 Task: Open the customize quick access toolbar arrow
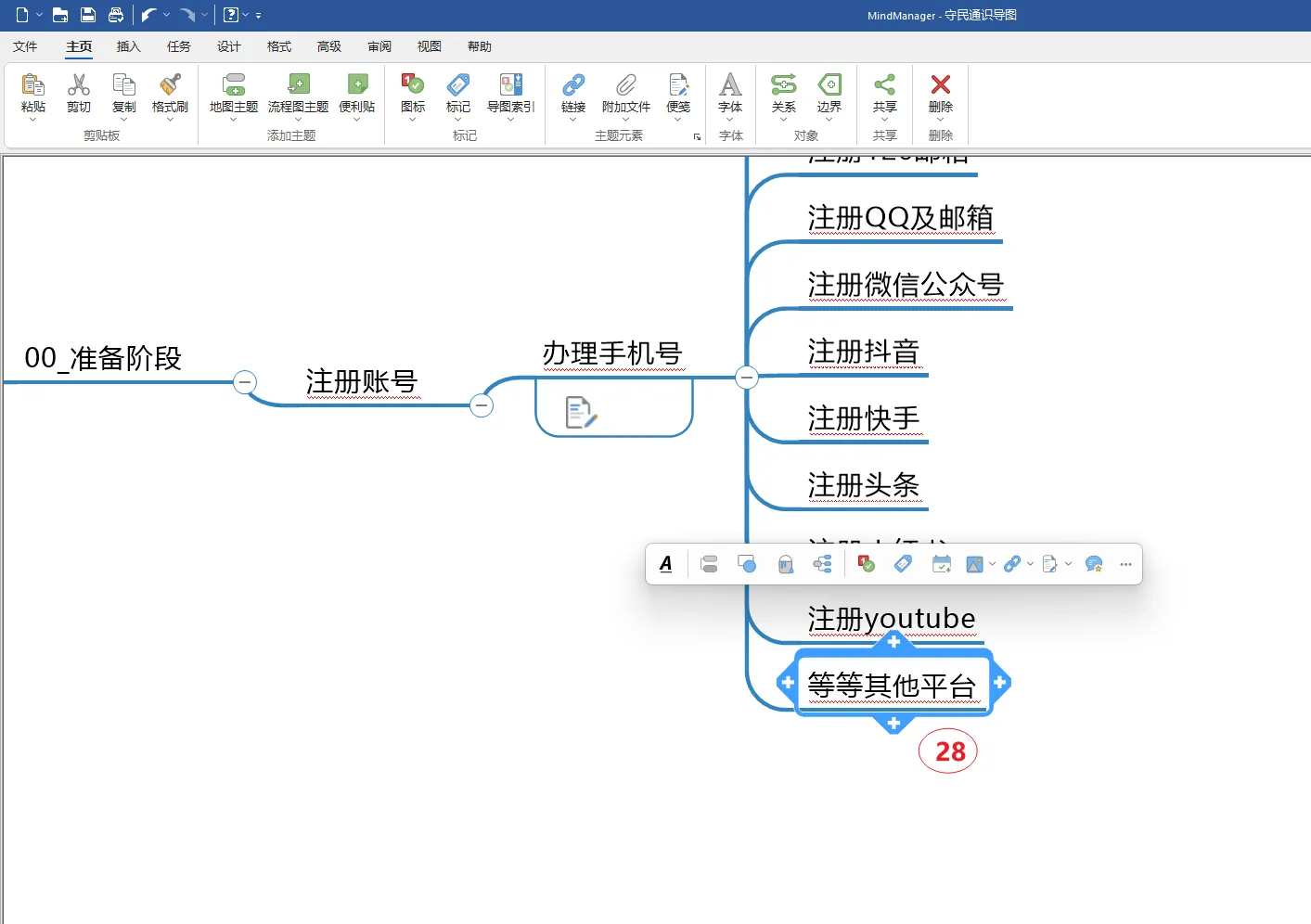259,15
